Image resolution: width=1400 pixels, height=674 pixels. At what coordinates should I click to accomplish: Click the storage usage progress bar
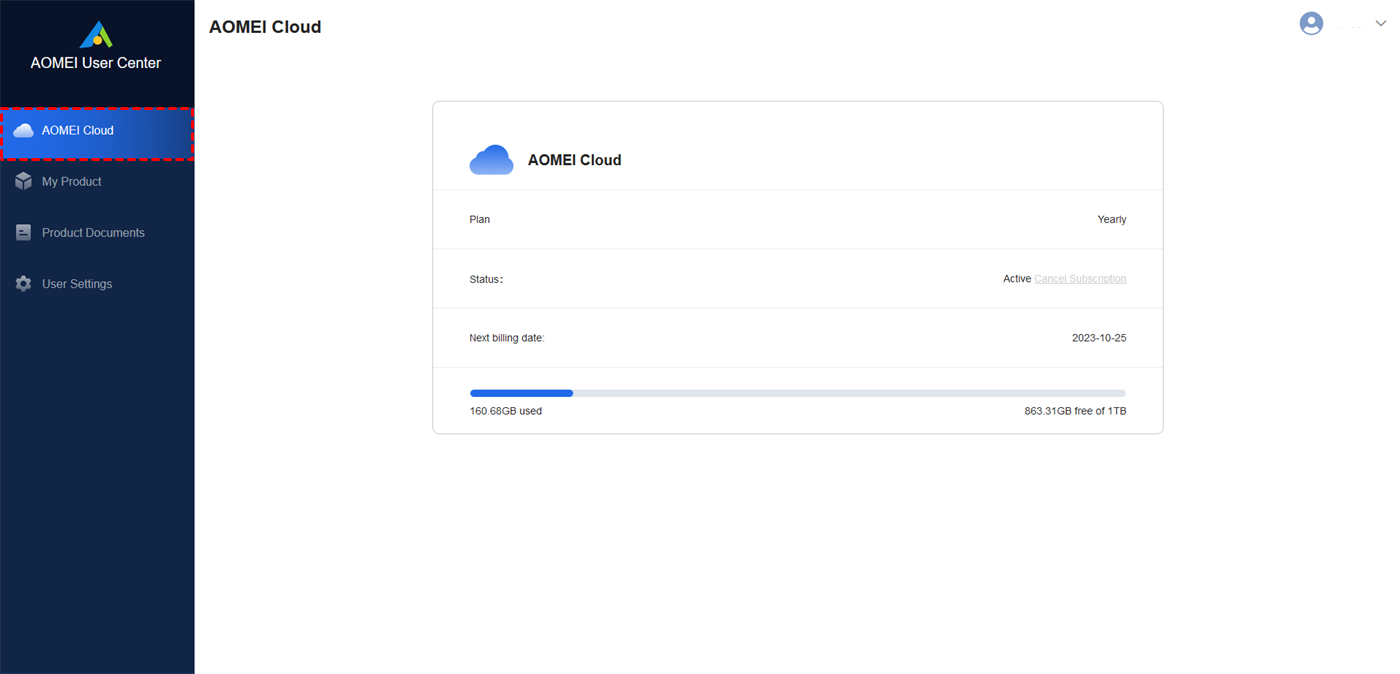coord(798,394)
